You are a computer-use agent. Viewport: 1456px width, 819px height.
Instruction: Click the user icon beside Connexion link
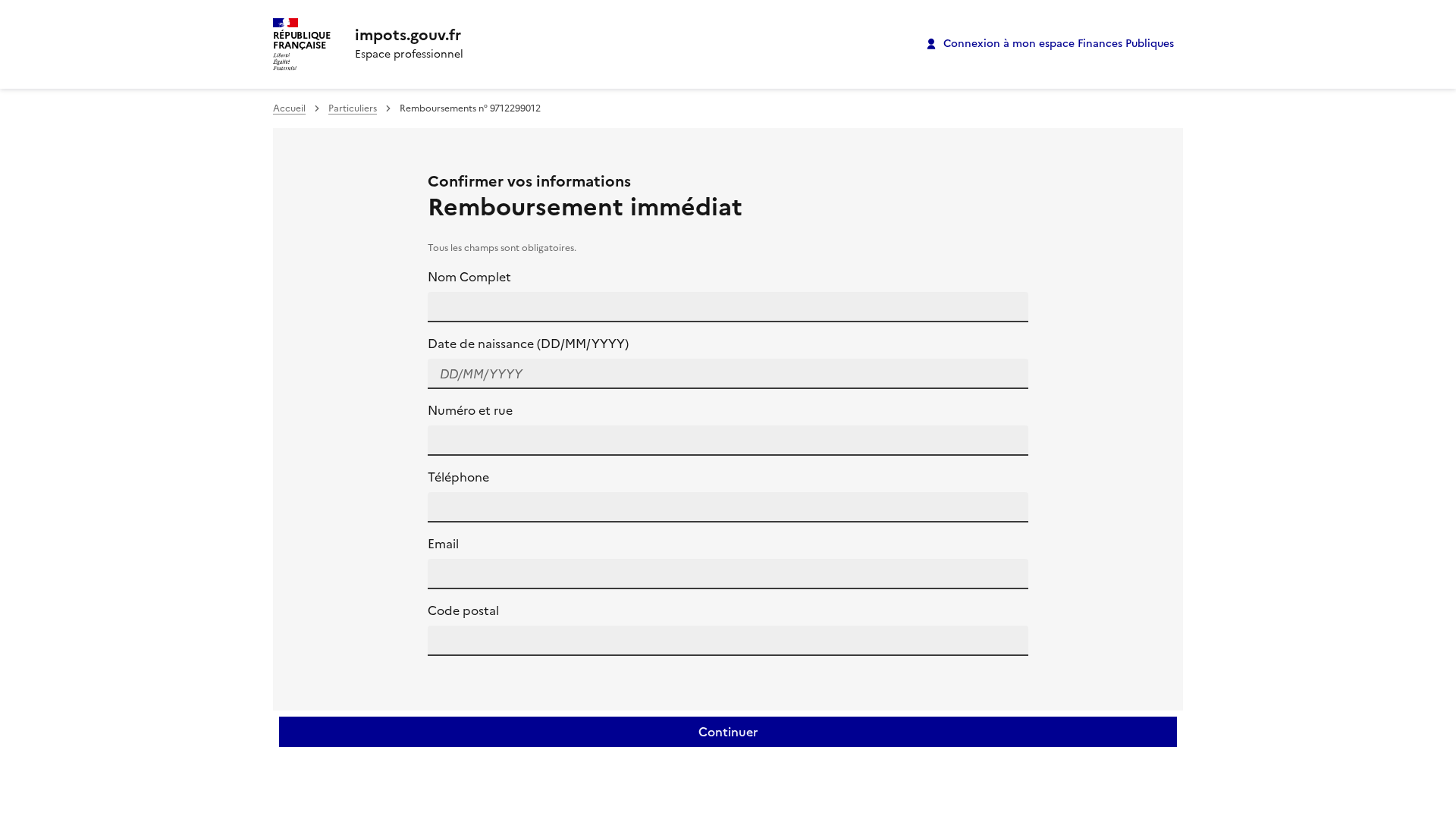(931, 44)
